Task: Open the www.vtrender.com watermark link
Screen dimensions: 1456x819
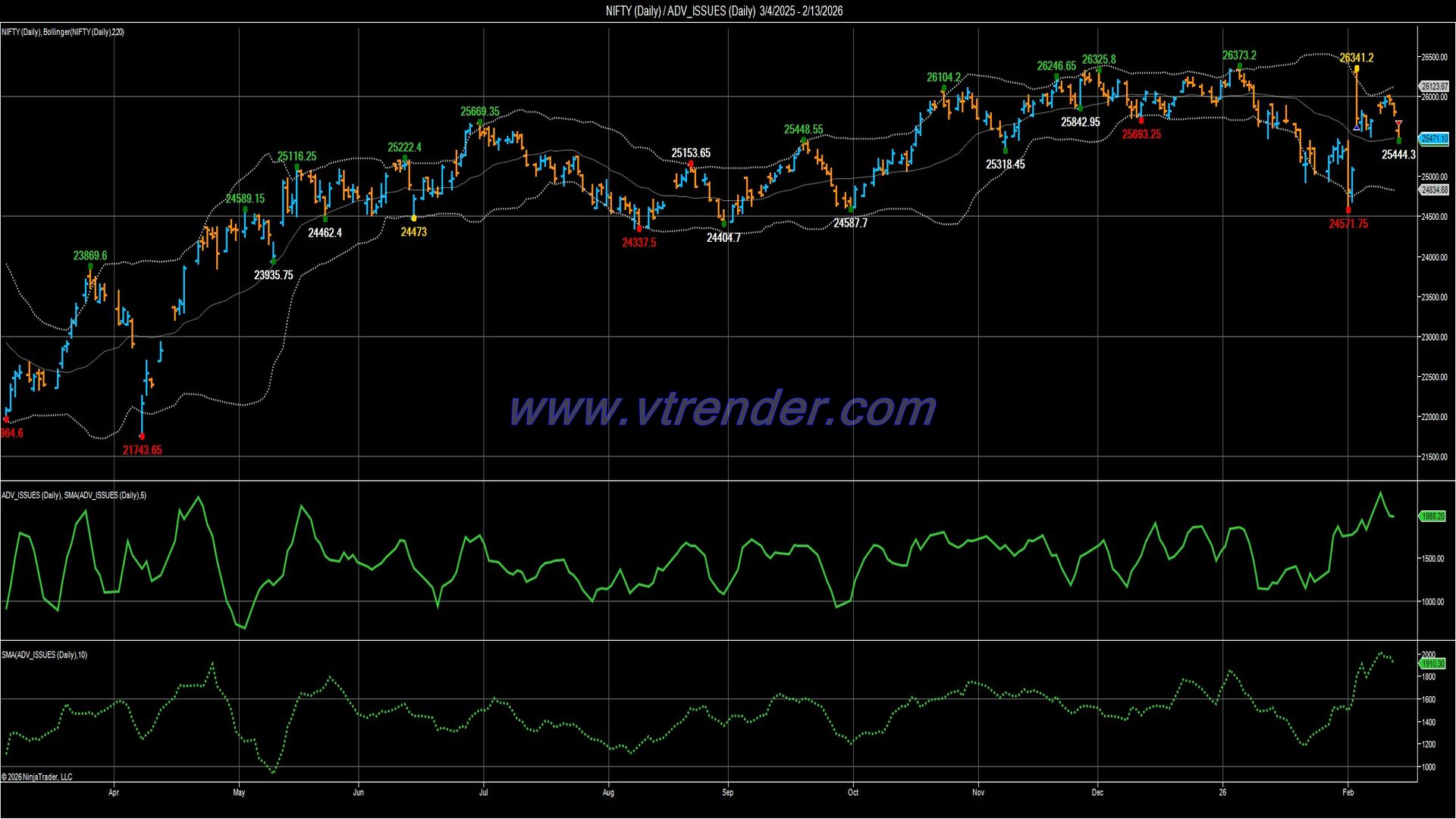Action: 723,409
